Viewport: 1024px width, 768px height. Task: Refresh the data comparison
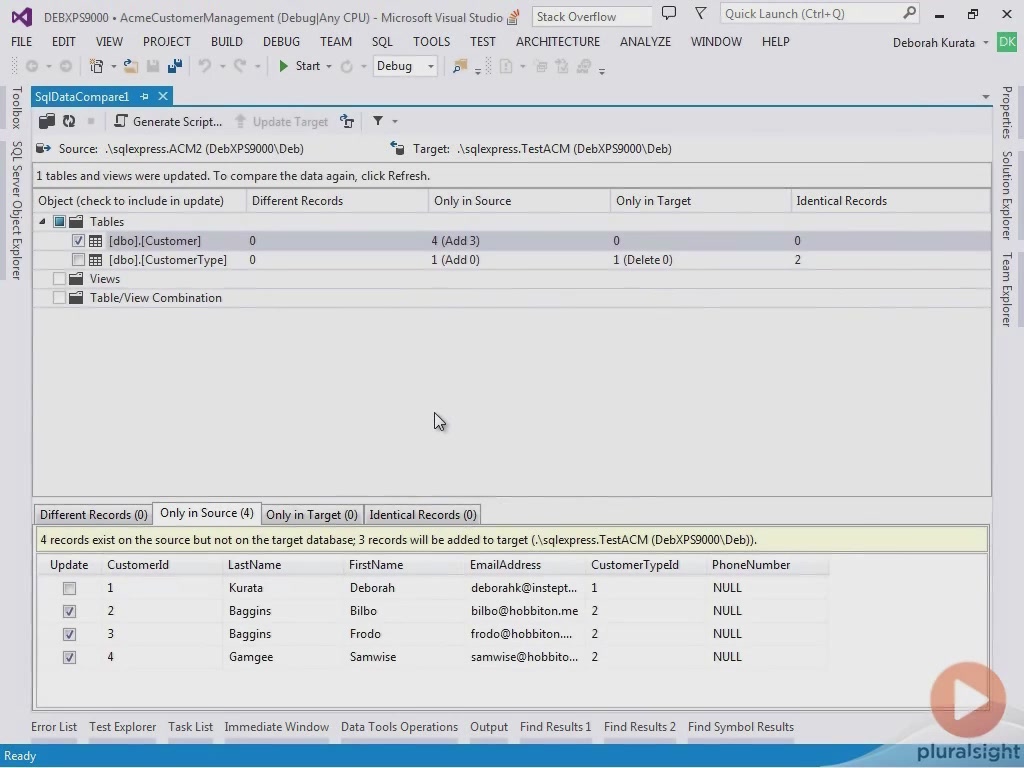pyautogui.click(x=69, y=121)
